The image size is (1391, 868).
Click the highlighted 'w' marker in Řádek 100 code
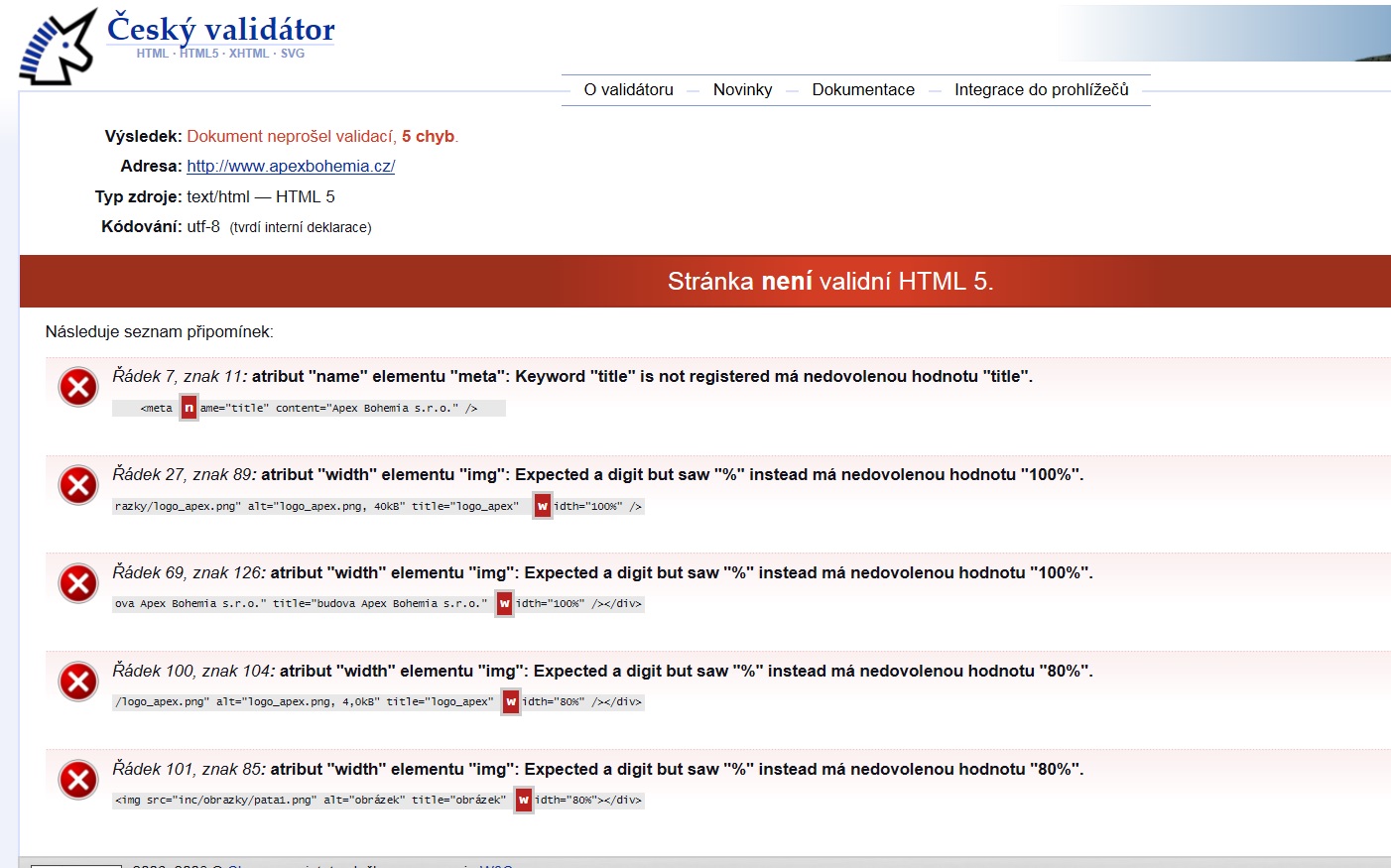pos(511,701)
